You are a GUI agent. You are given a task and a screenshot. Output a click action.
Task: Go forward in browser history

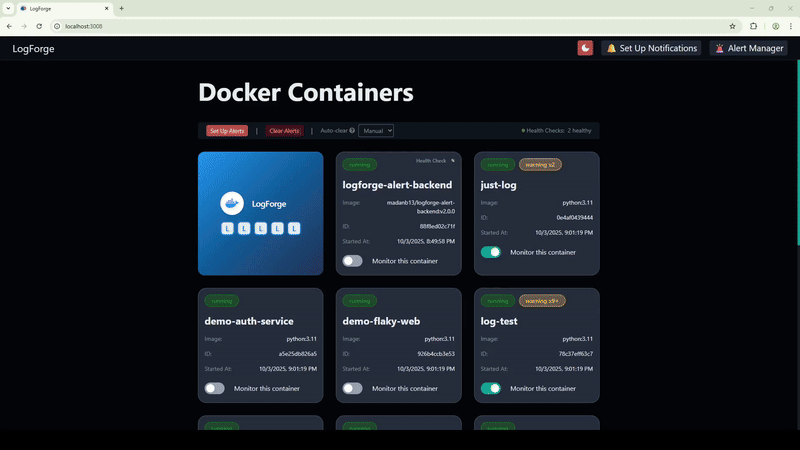click(24, 26)
